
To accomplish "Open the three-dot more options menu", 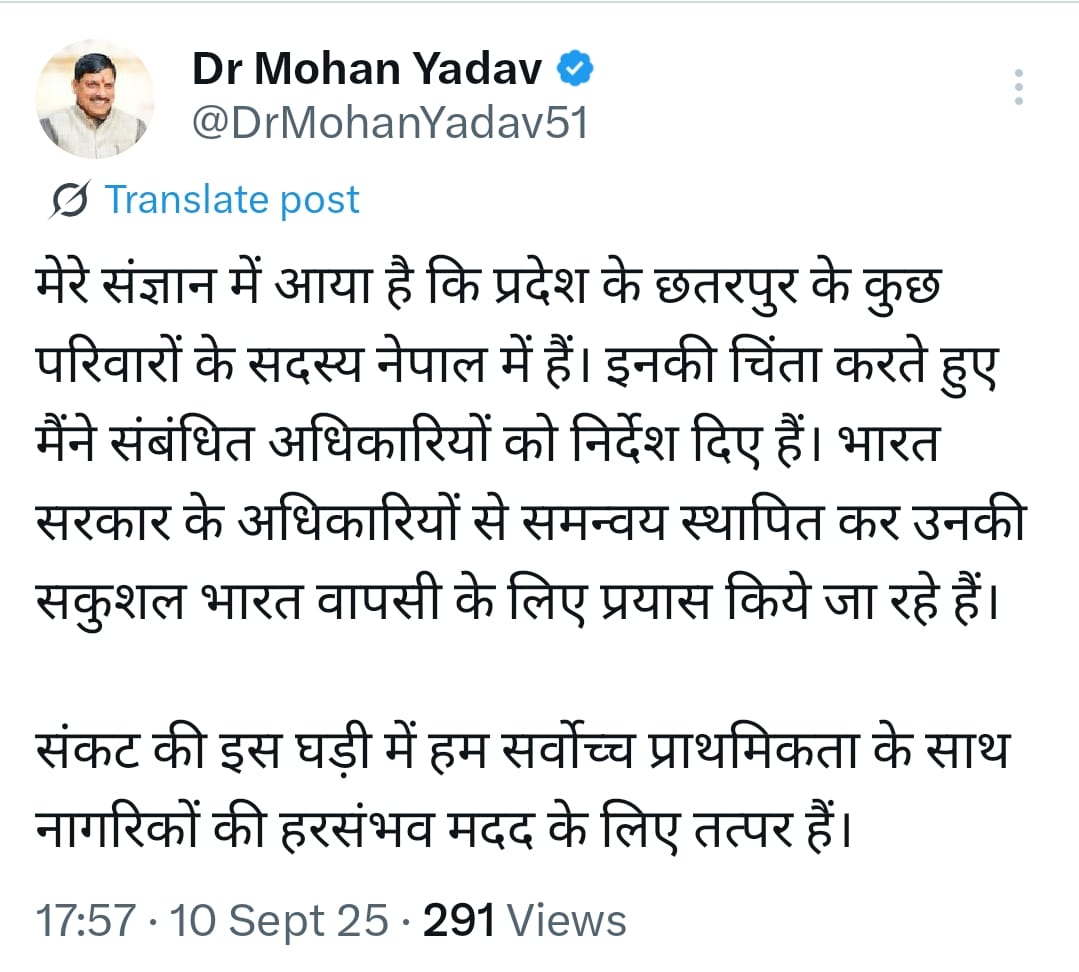I will tap(1018, 88).
